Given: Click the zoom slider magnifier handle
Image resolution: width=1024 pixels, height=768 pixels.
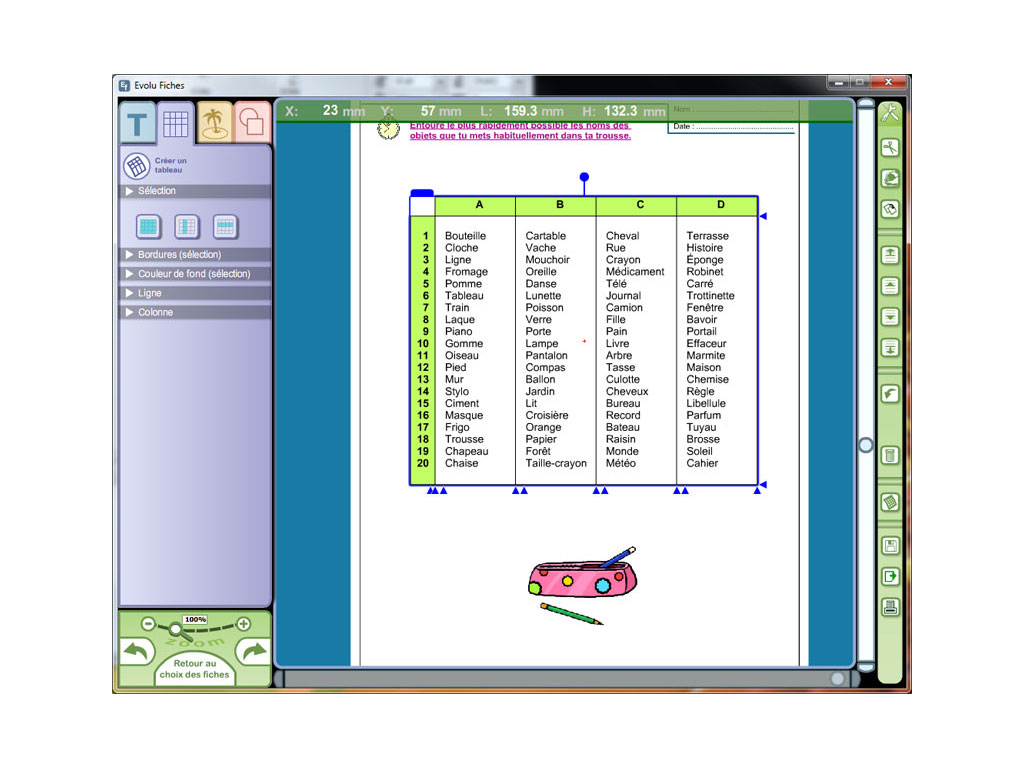Looking at the screenshot, I should tap(175, 629).
